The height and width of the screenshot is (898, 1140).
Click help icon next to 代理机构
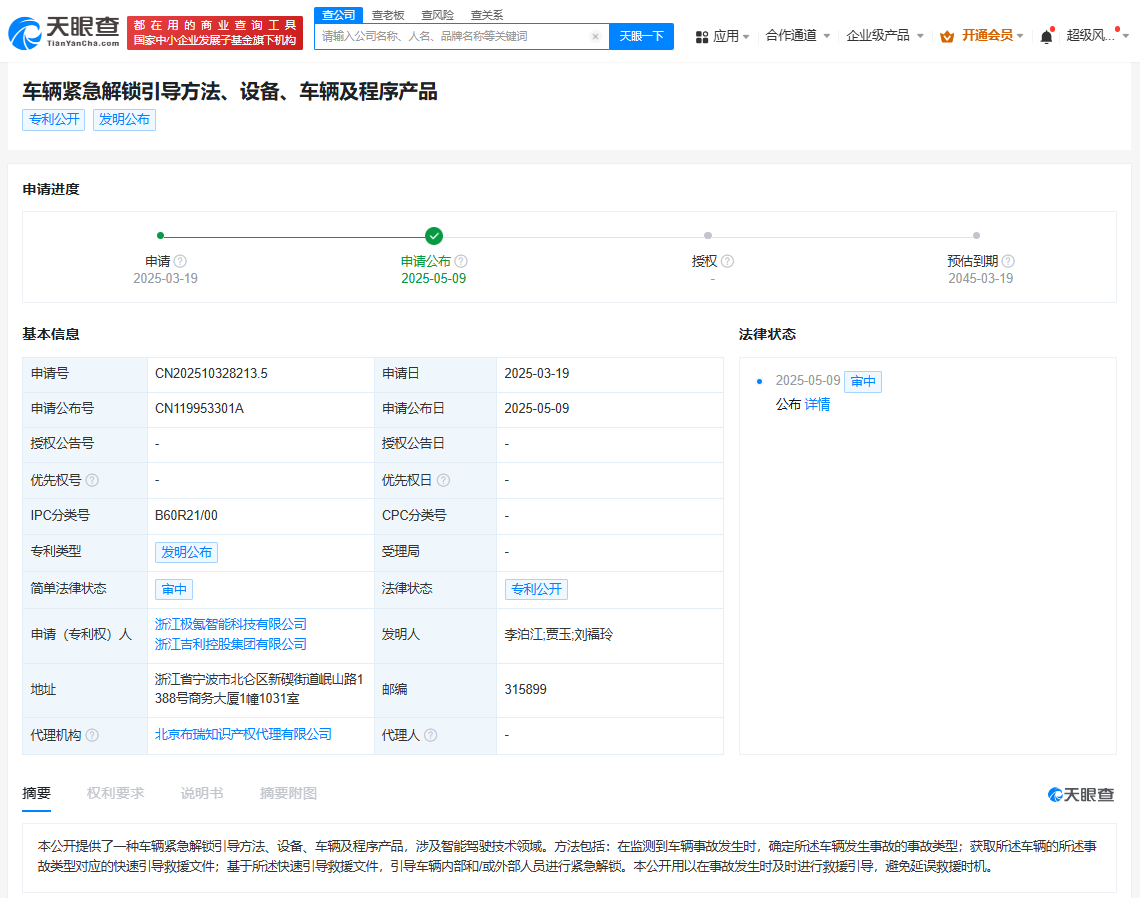point(92,735)
